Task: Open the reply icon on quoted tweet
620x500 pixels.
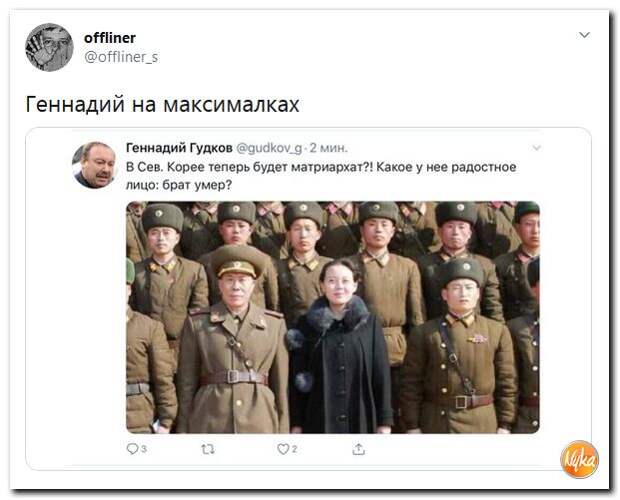Action: (132, 449)
